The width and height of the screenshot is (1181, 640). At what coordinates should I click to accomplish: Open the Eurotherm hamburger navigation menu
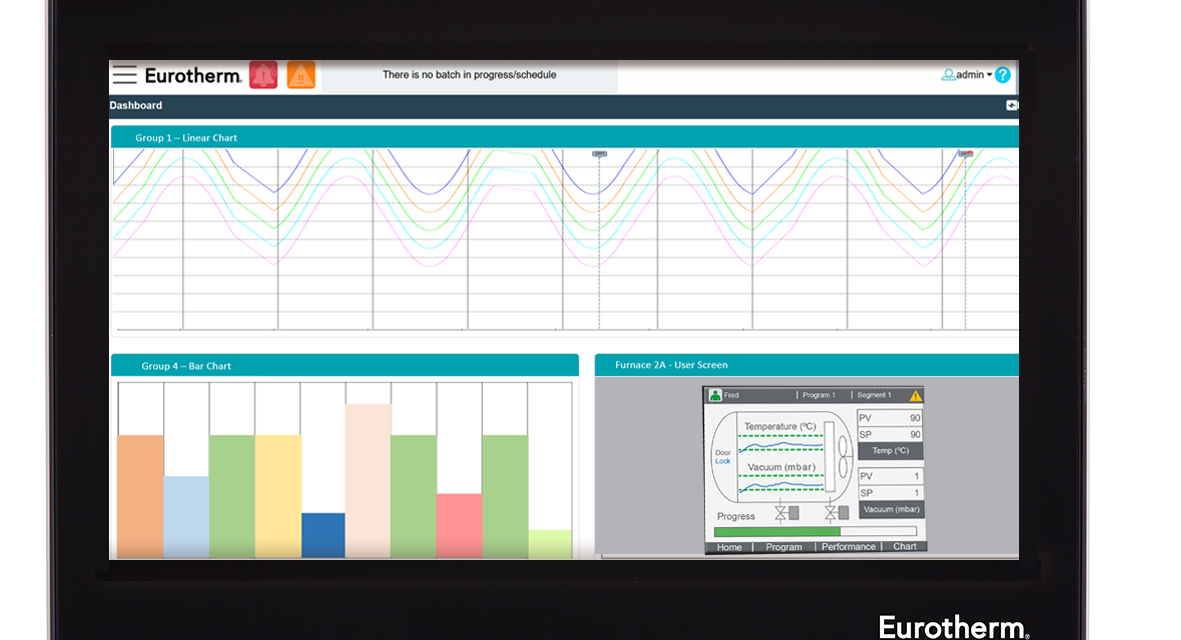124,74
